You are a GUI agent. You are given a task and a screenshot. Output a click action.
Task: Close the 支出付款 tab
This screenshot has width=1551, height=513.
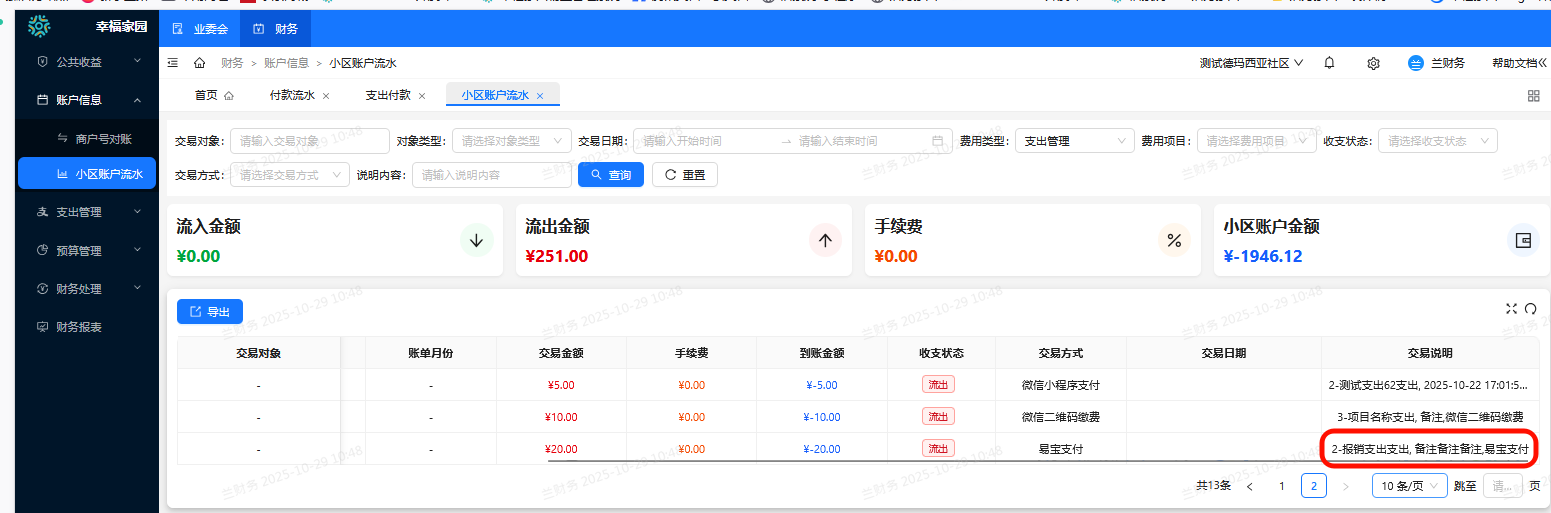tap(422, 96)
